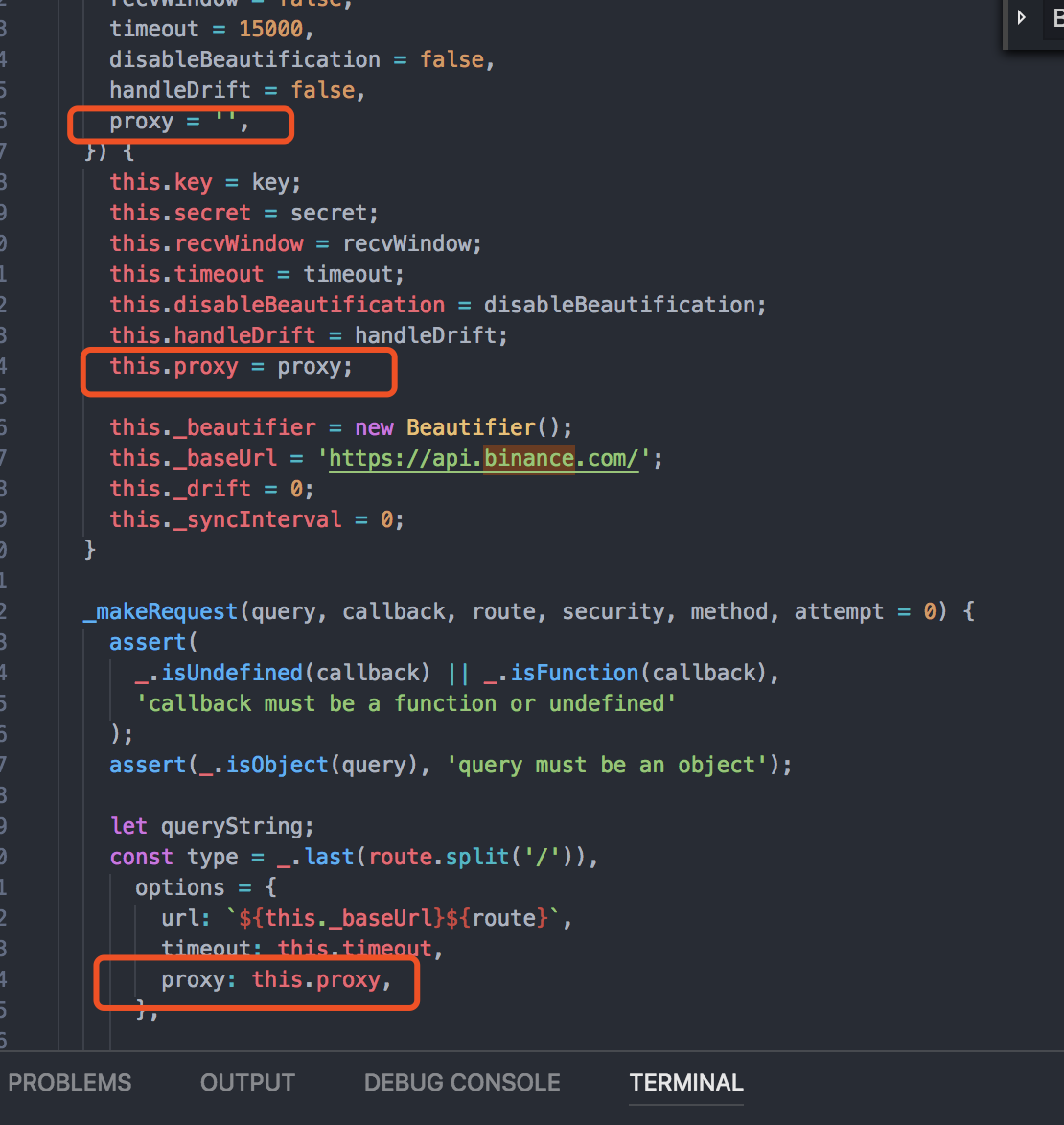Click the 'let queryString;' declaration
Image resolution: width=1064 pixels, height=1125 pixels.
tap(212, 827)
